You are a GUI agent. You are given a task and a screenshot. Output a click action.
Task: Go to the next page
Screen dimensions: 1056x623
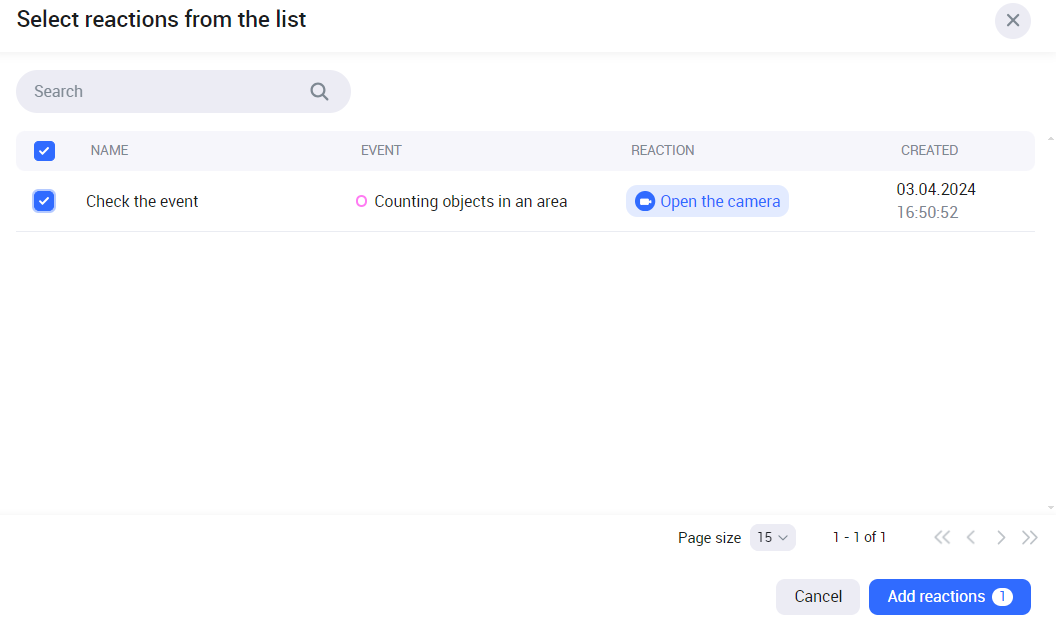point(1001,537)
